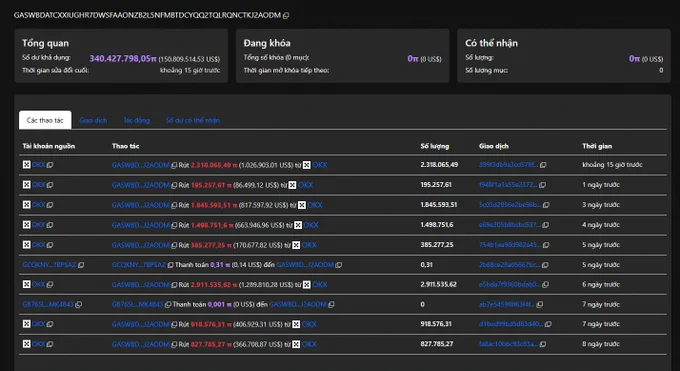Image resolution: width=680 pixels, height=371 pixels.
Task: Copy transaction hash in the 827.785,27 row
Action: tap(543, 344)
